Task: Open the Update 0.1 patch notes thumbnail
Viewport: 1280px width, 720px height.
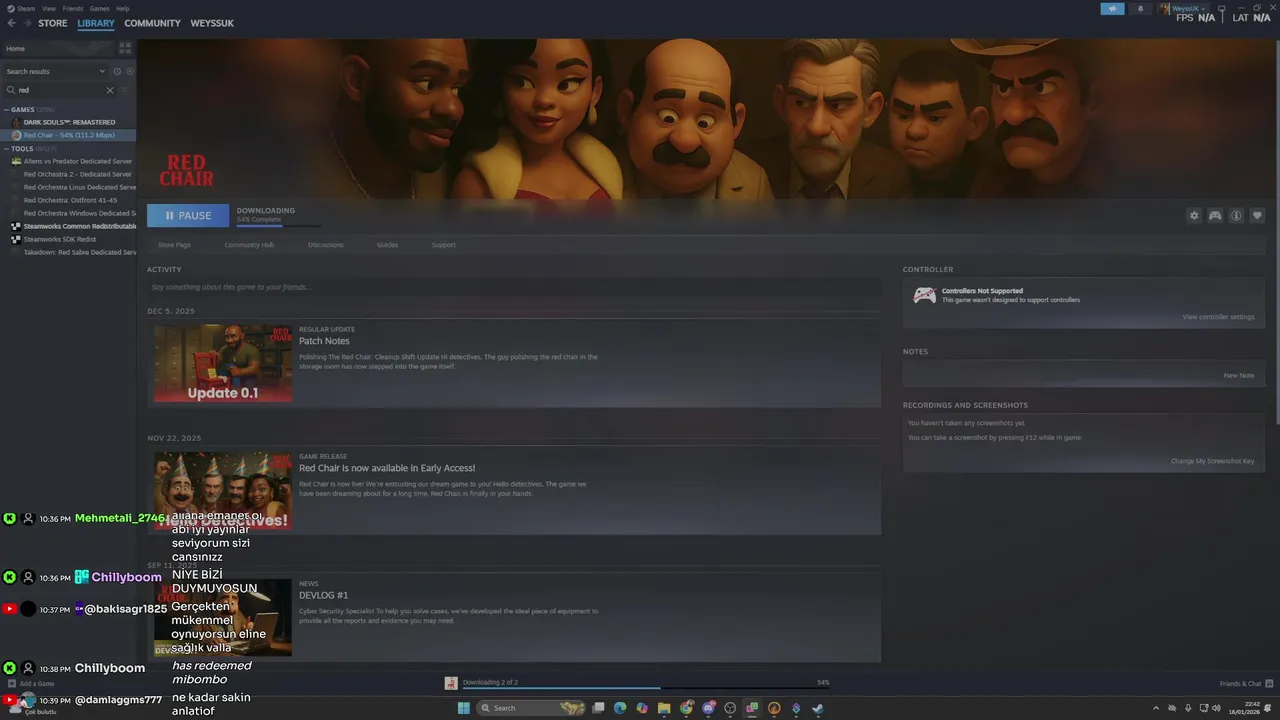Action: pyautogui.click(x=223, y=363)
